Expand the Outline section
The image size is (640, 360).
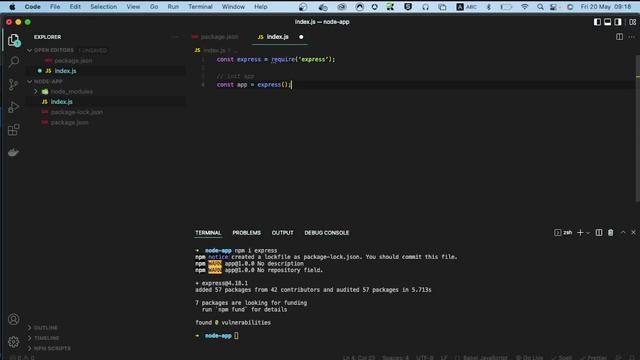click(45, 328)
